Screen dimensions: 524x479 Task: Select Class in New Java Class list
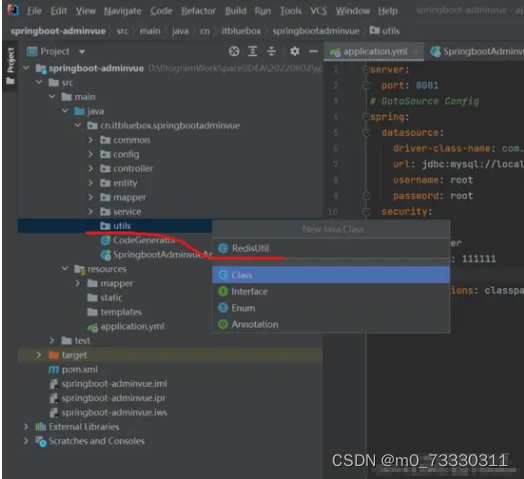point(331,275)
